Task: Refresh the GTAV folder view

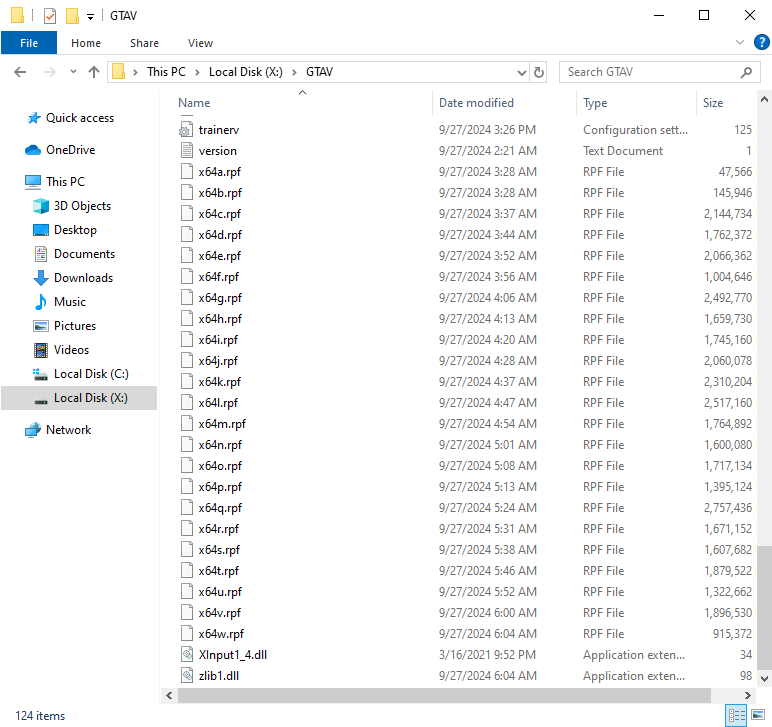Action: click(539, 73)
